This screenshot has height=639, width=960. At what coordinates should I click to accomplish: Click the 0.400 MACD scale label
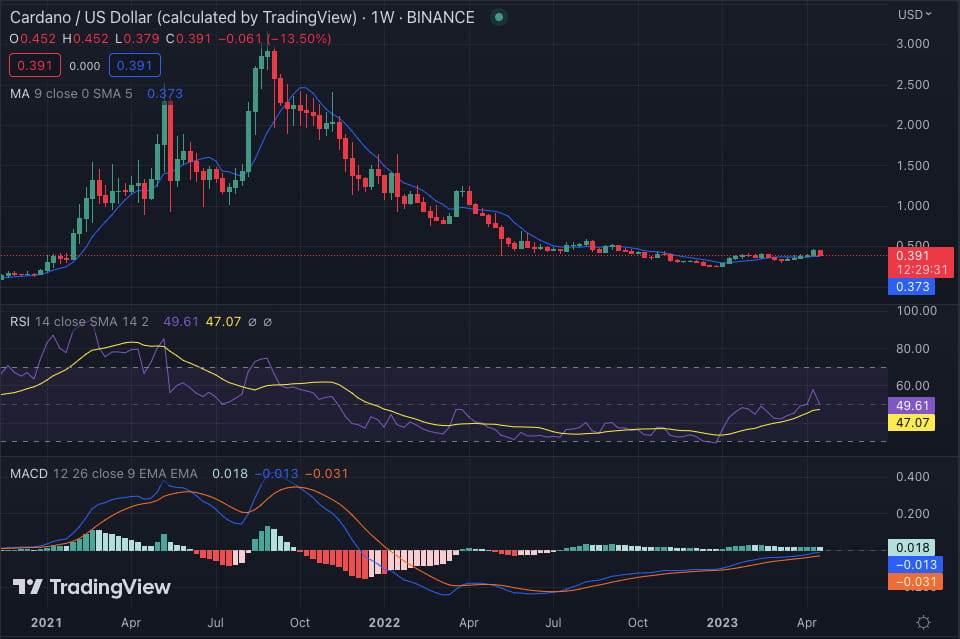click(x=913, y=476)
